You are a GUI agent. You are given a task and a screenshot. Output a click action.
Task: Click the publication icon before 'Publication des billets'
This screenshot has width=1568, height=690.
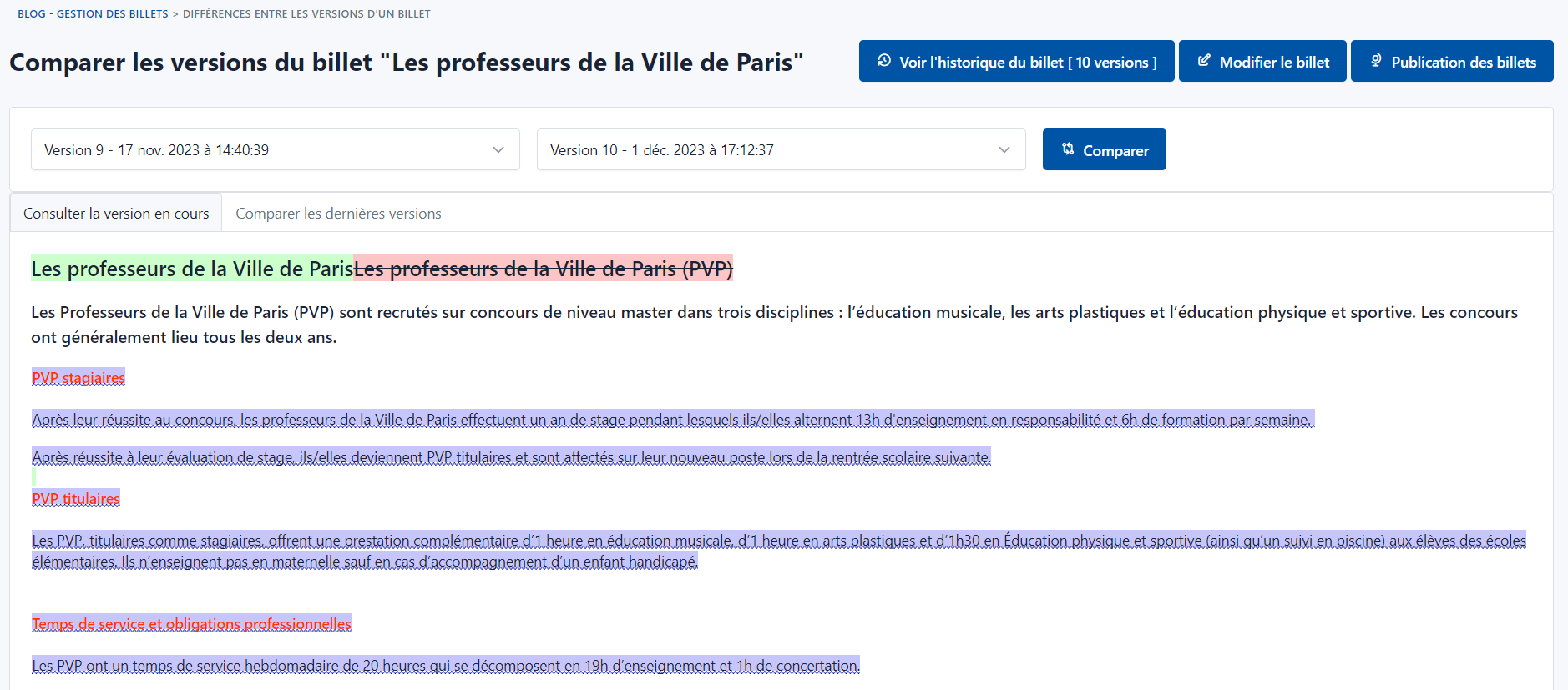tap(1376, 61)
